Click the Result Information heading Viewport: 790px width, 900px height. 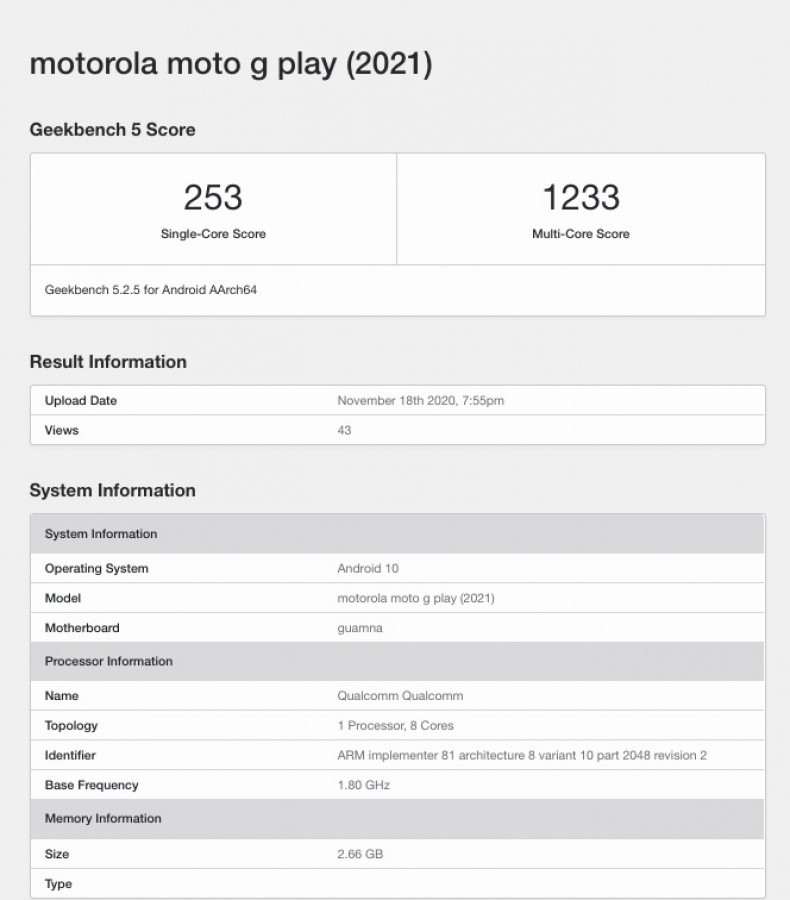(x=108, y=362)
